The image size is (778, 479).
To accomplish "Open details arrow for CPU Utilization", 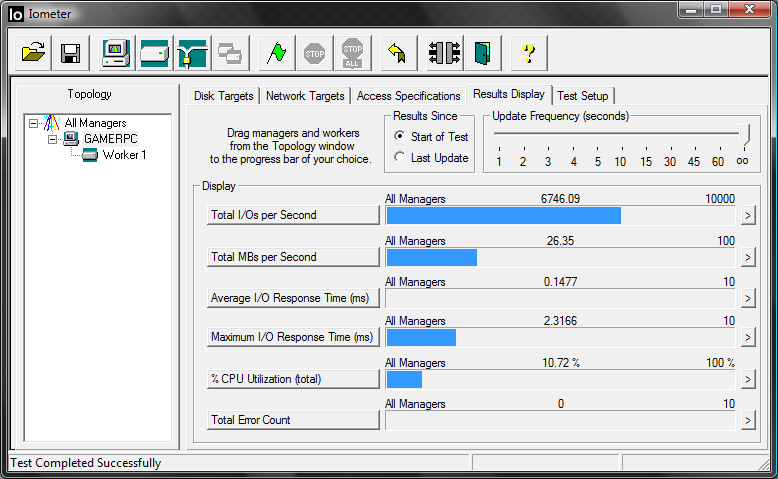I will point(748,380).
